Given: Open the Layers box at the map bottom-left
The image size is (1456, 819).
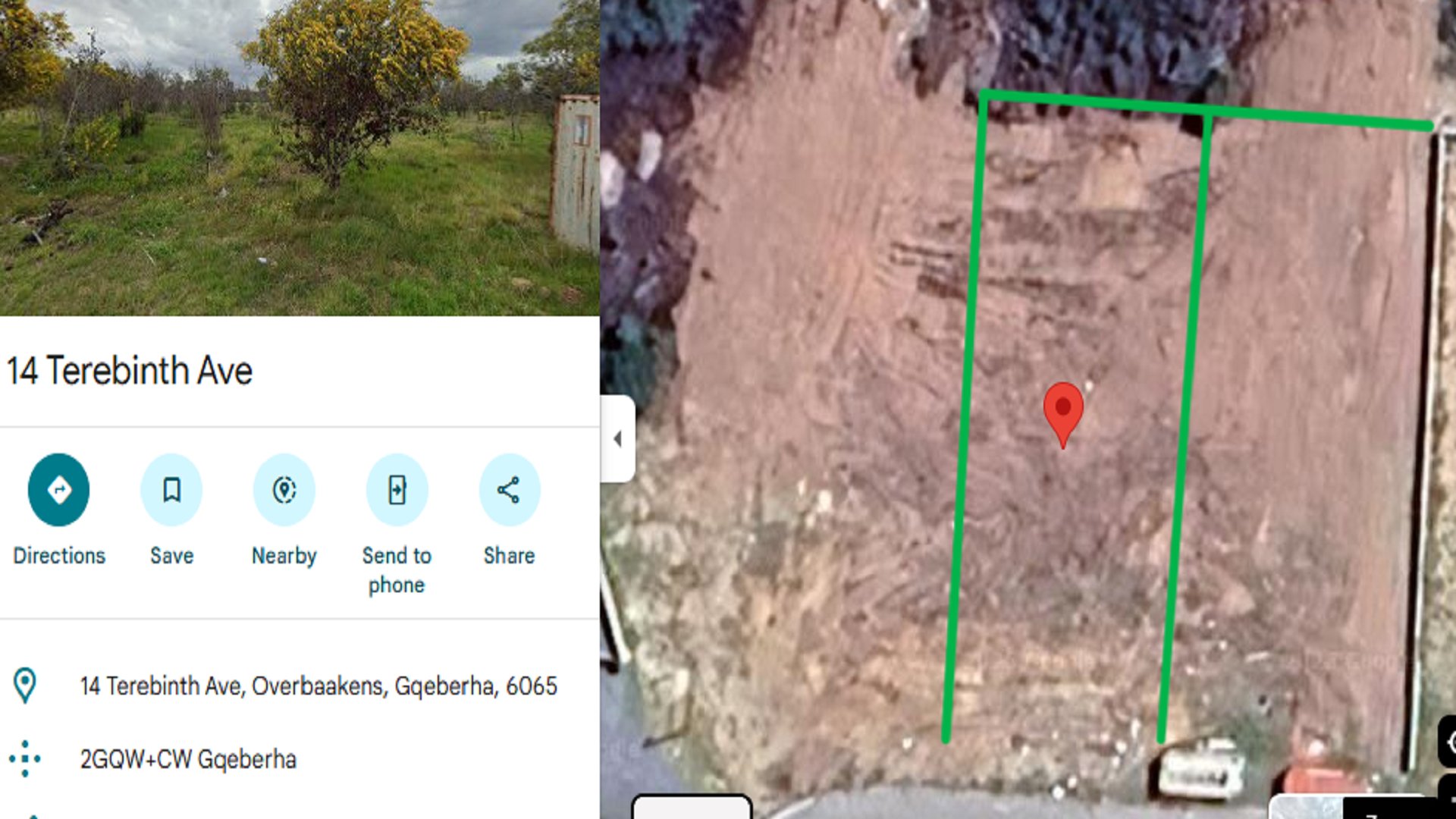Looking at the screenshot, I should (692, 806).
